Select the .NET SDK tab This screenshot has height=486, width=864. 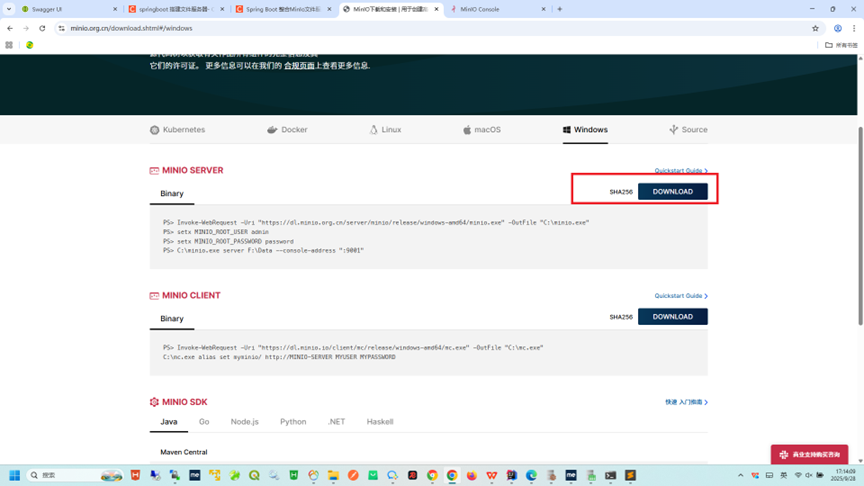[336, 422]
